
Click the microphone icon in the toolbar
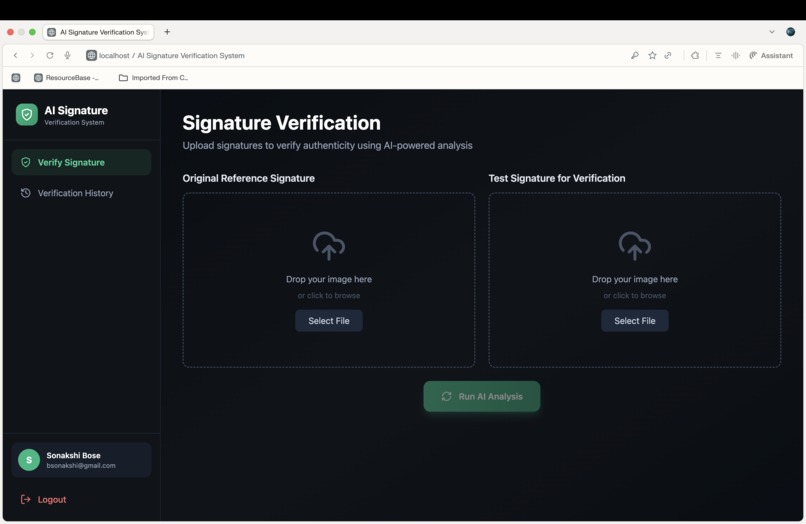67,56
